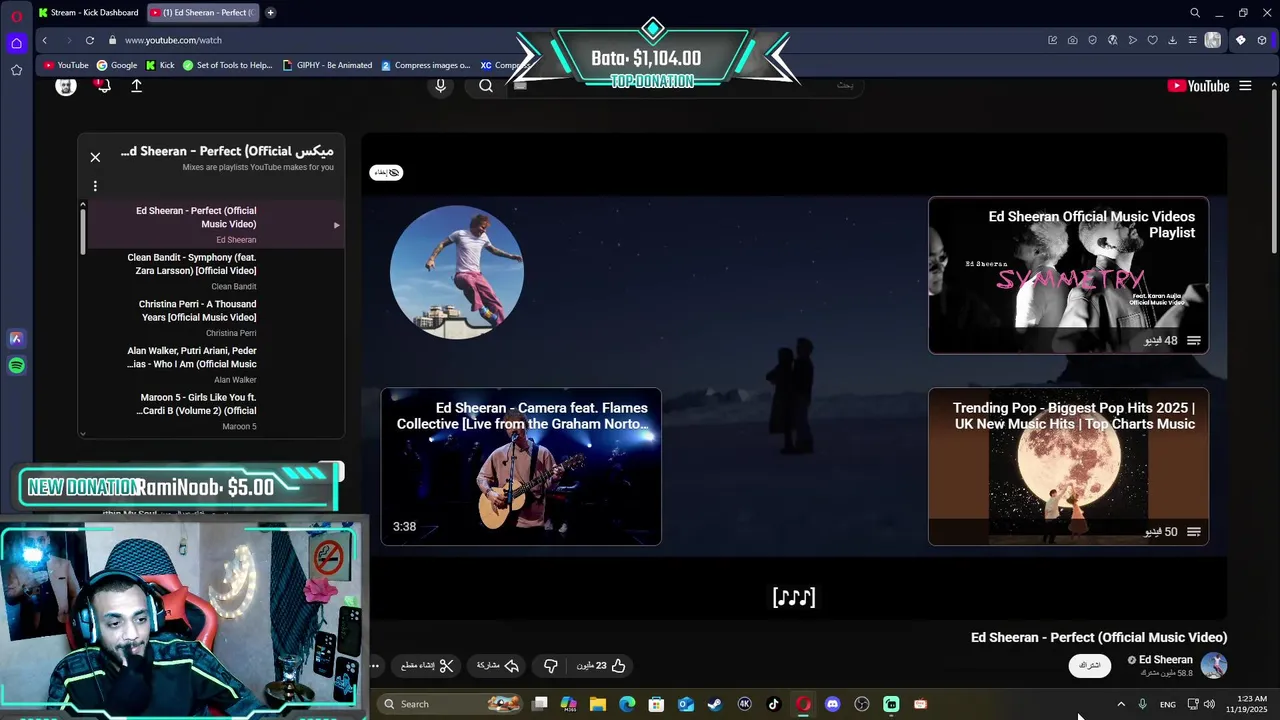This screenshot has width=1280, height=720.
Task: Click the circular Ed Sheeran channel end-screen avatar
Action: [x=457, y=272]
